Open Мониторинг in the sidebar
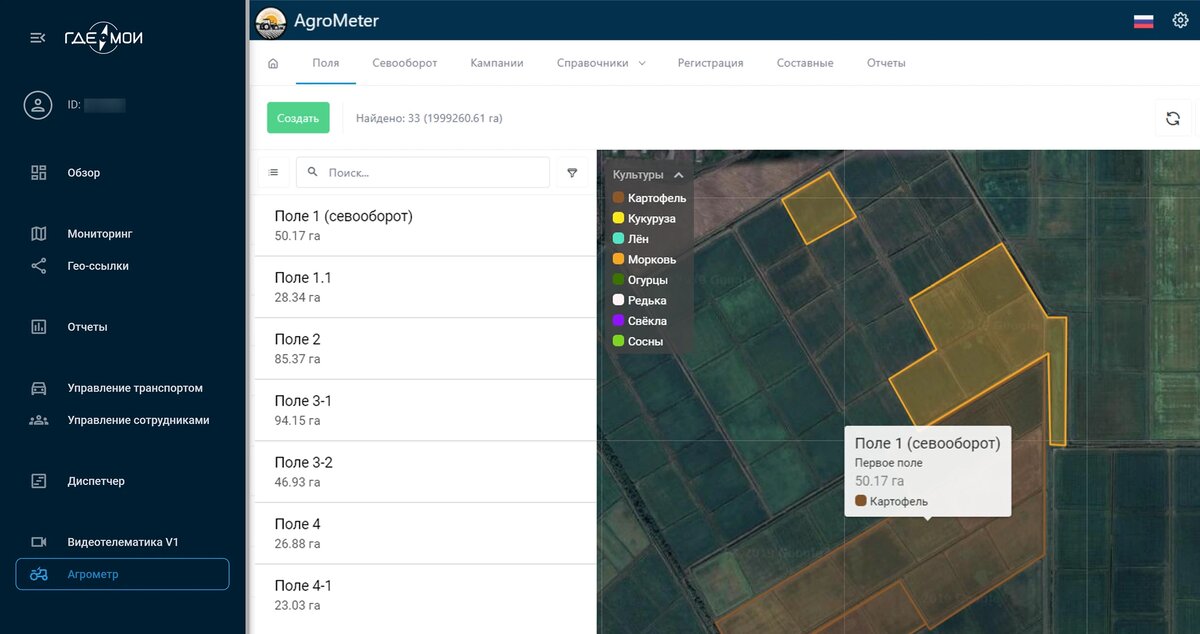The width and height of the screenshot is (1200, 634). pos(100,234)
